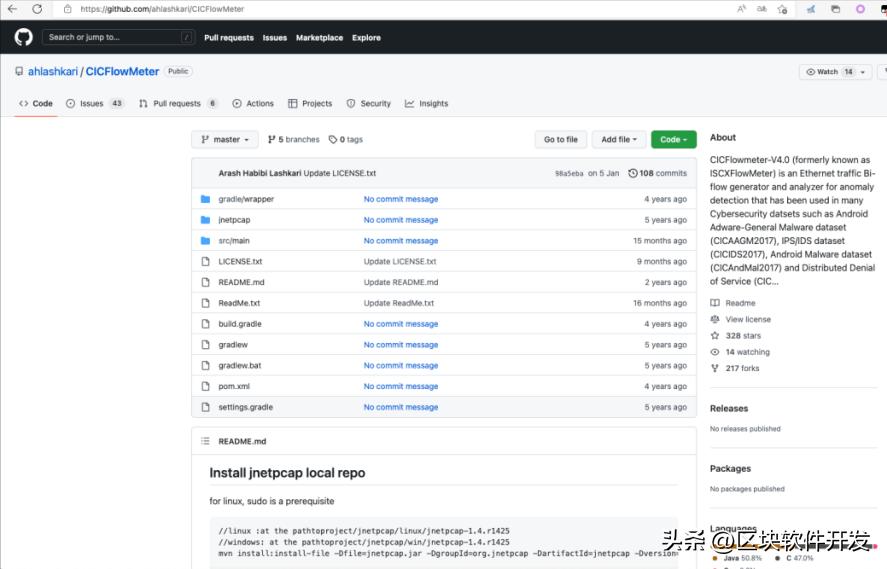Click the README.md table of contents icon

pos(206,441)
